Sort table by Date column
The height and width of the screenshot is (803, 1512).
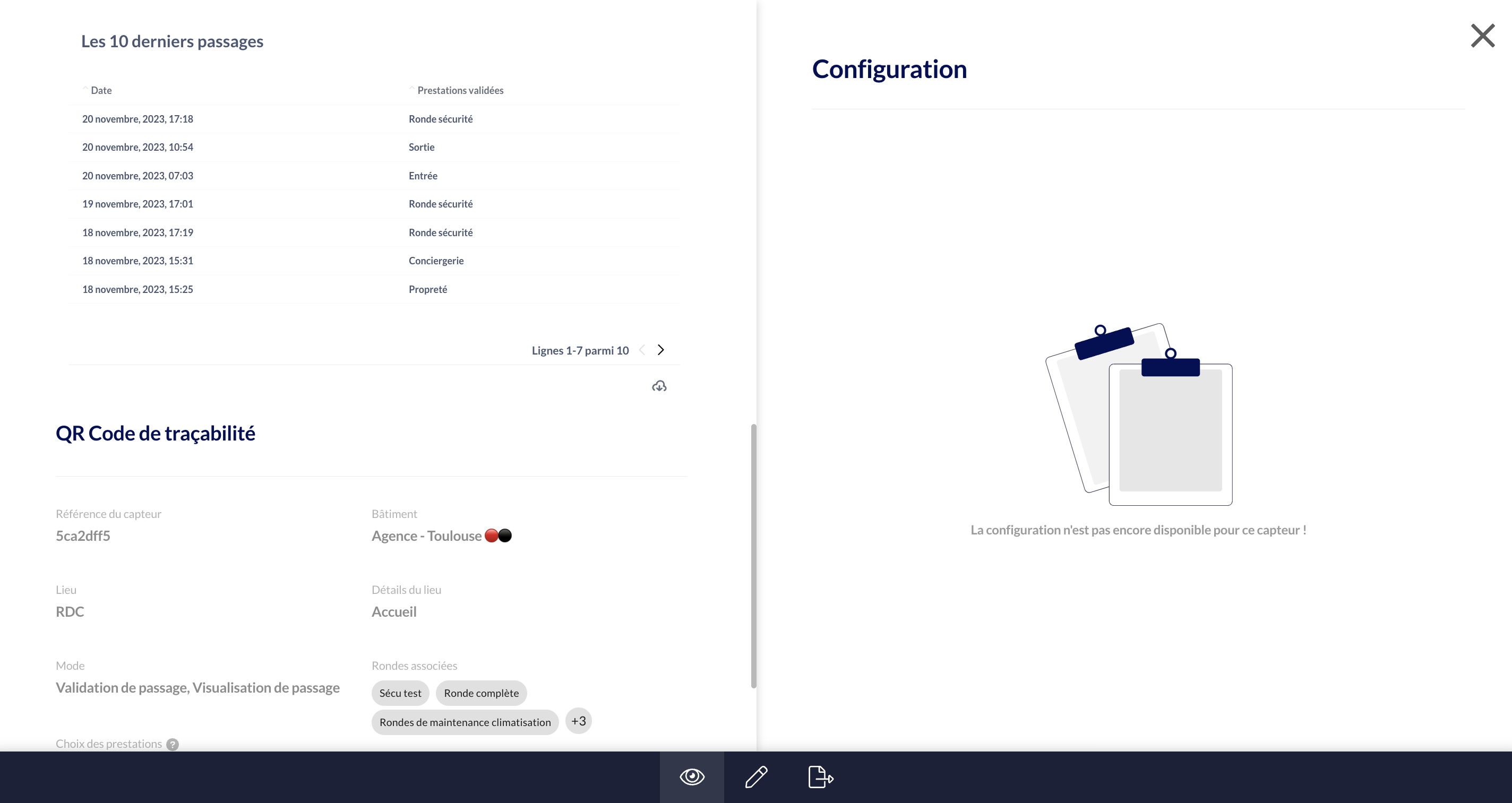(x=101, y=90)
